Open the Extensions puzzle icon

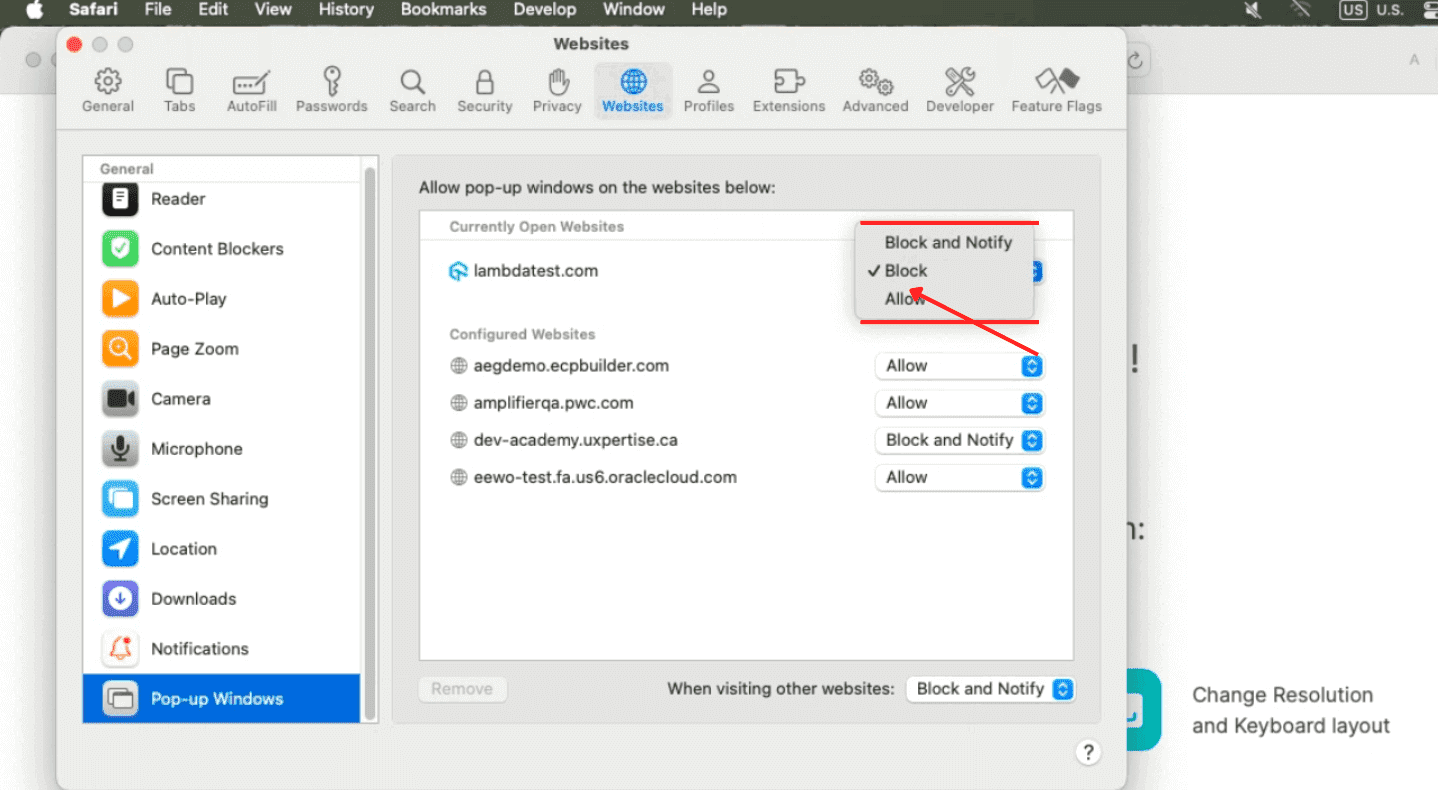(789, 91)
